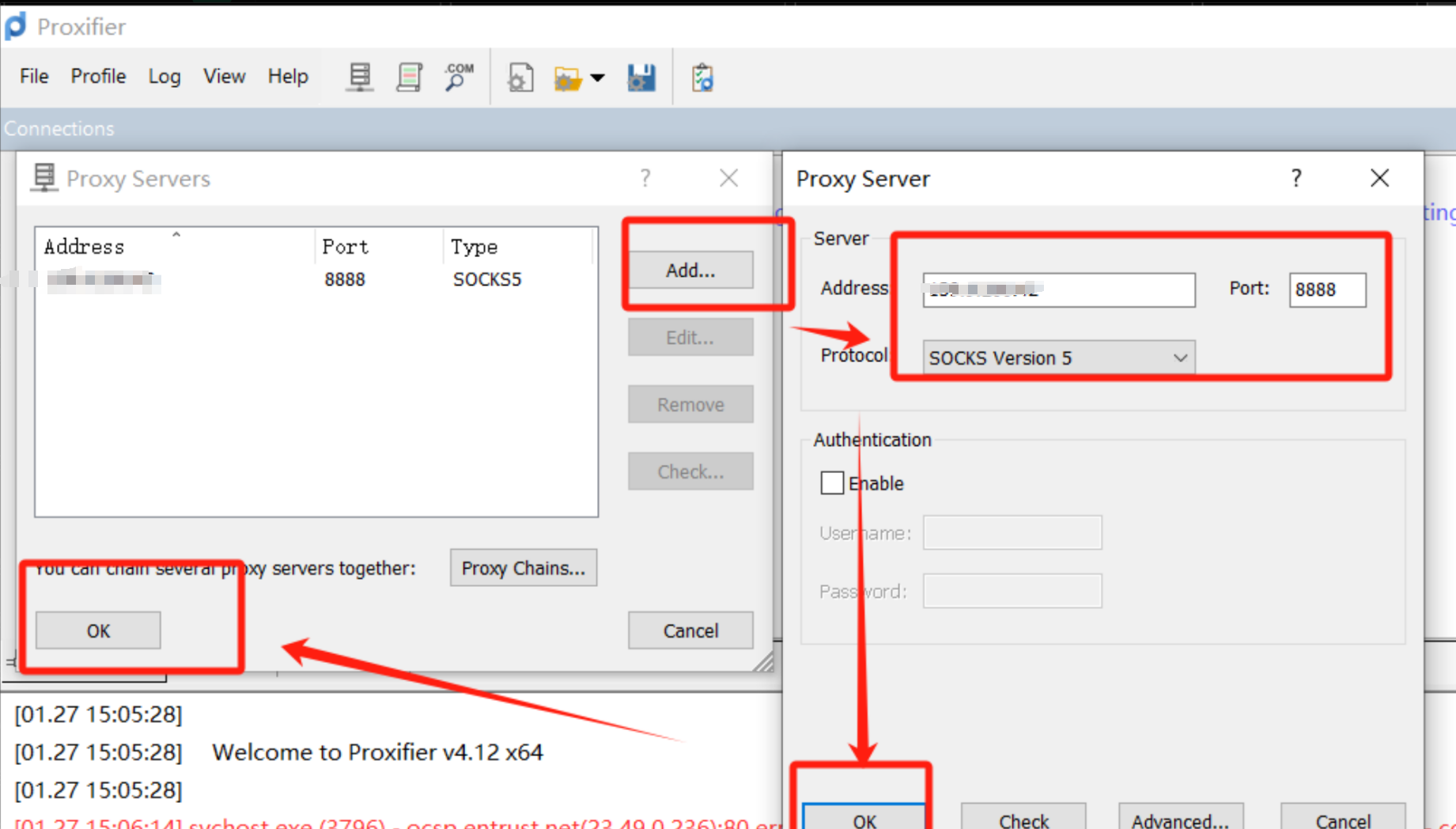
Task: Click the Edit... button
Action: [x=690, y=338]
